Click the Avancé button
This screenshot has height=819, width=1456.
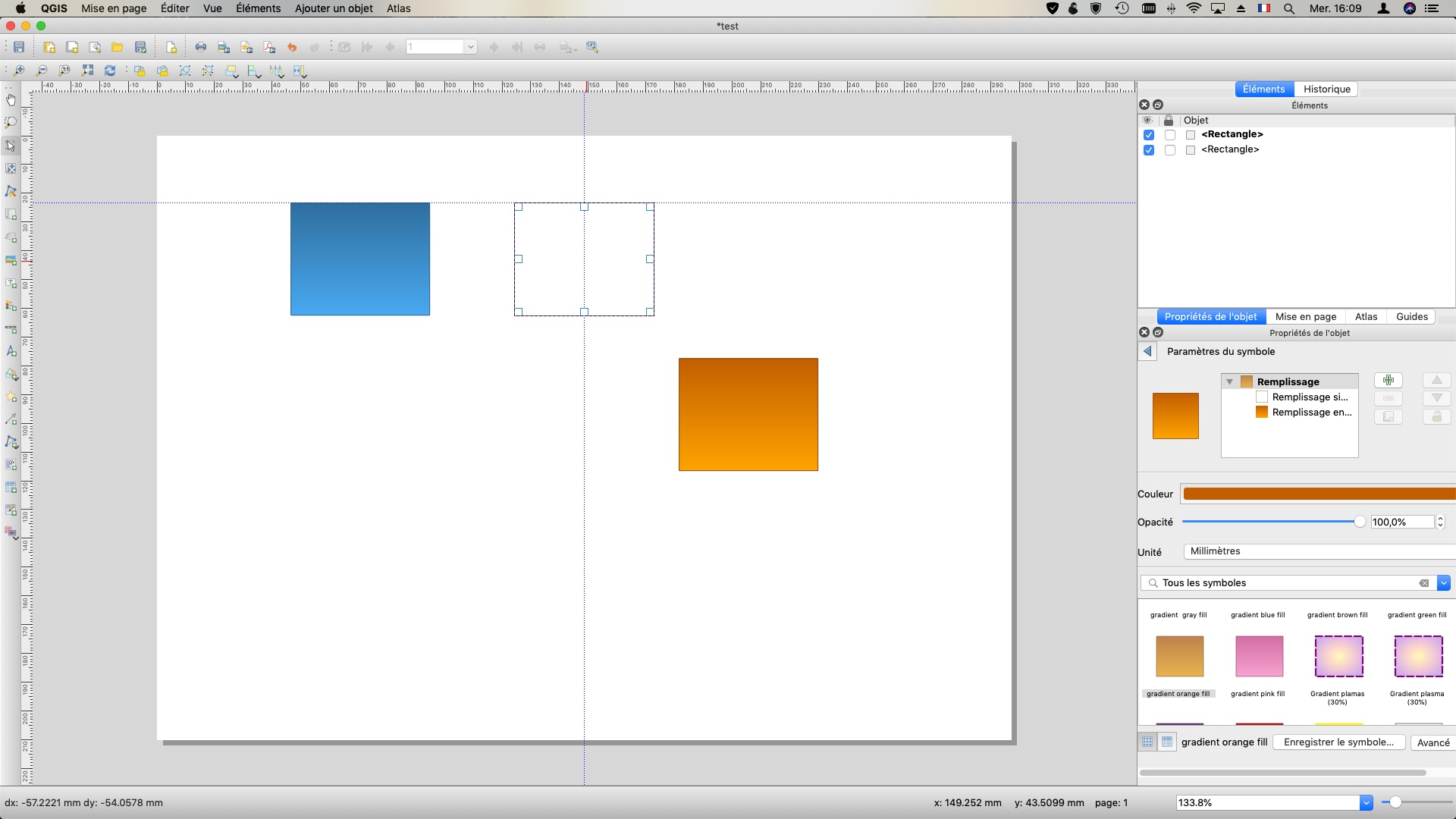(x=1432, y=742)
